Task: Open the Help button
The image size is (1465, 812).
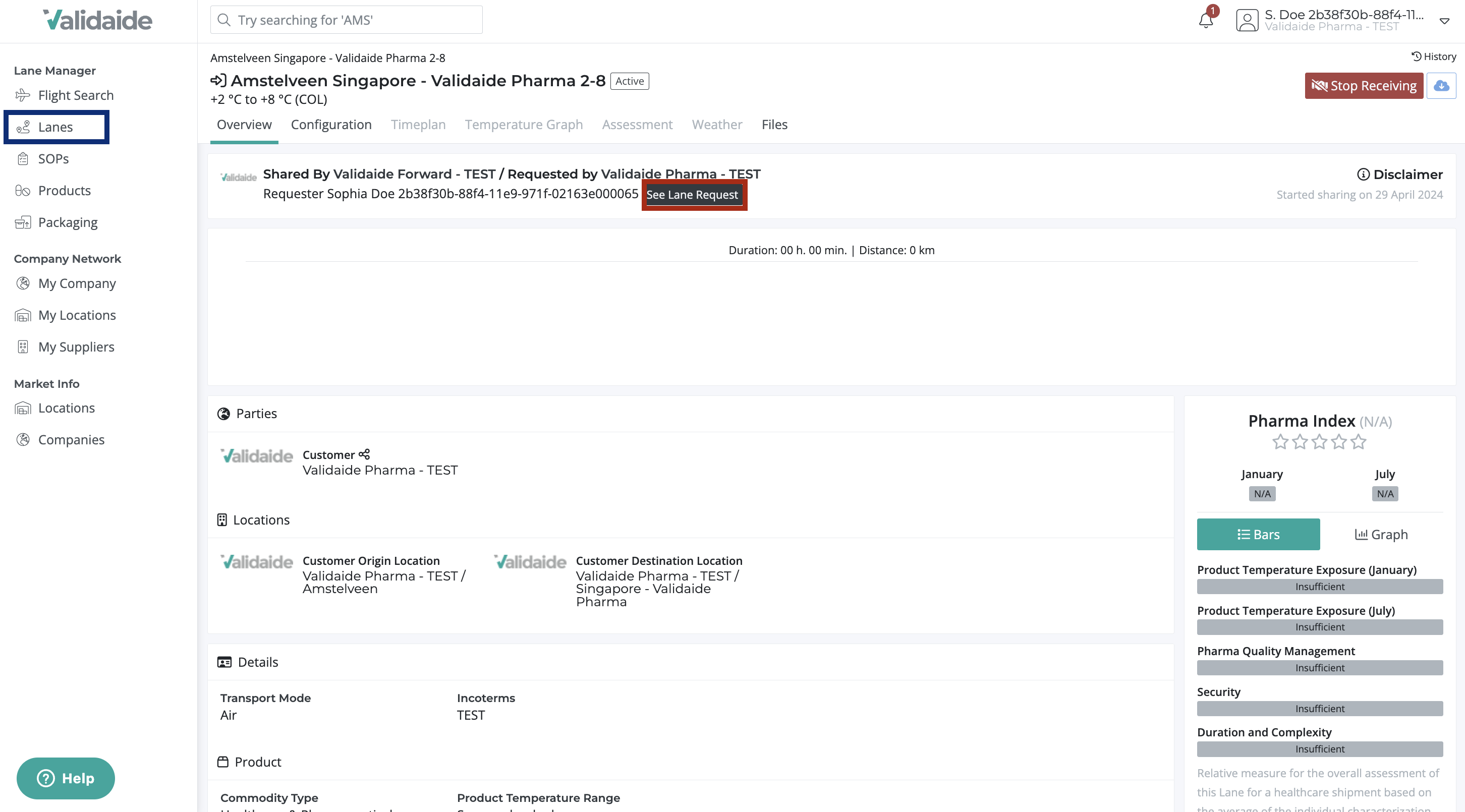Action: pyautogui.click(x=66, y=778)
